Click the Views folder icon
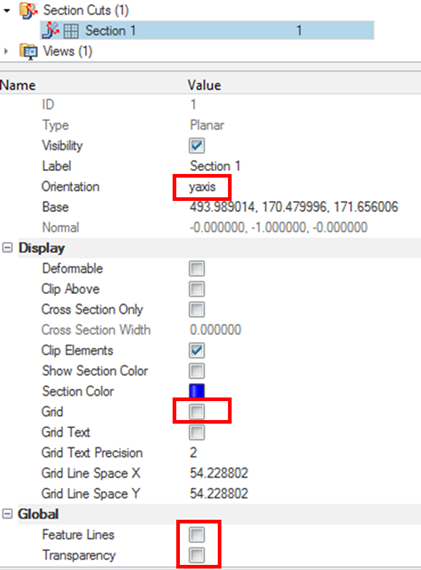421x570 pixels. tap(28, 51)
